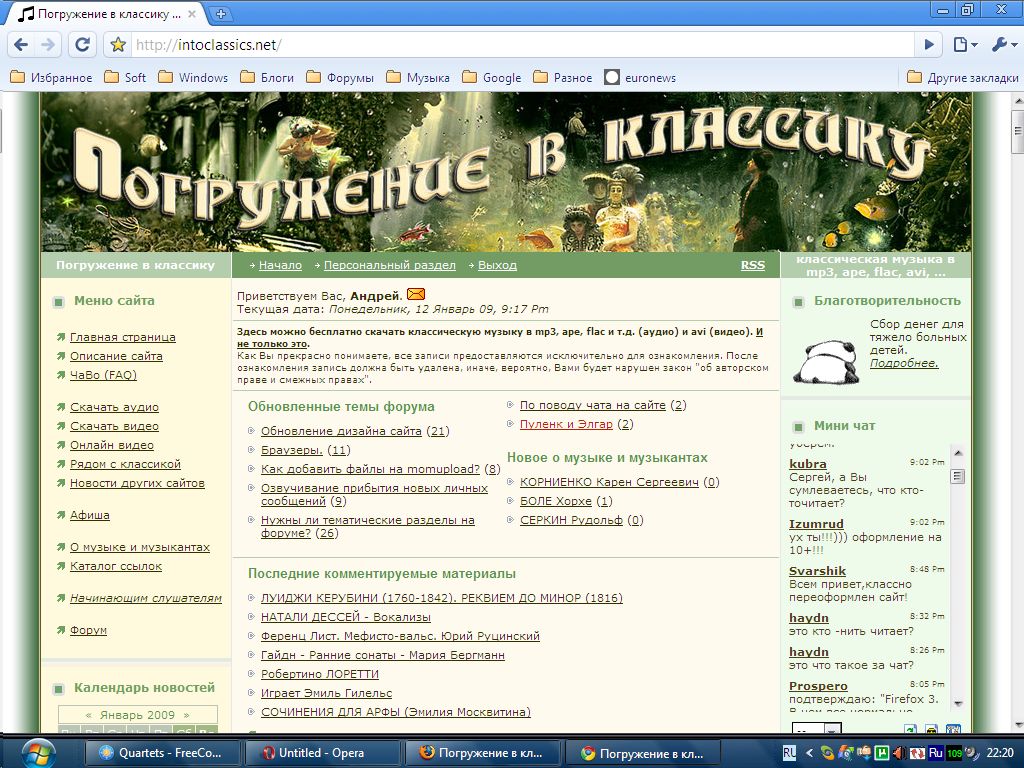Open the Google bookmarks folder
Image resolution: width=1024 pixels, height=768 pixels.
[492, 78]
